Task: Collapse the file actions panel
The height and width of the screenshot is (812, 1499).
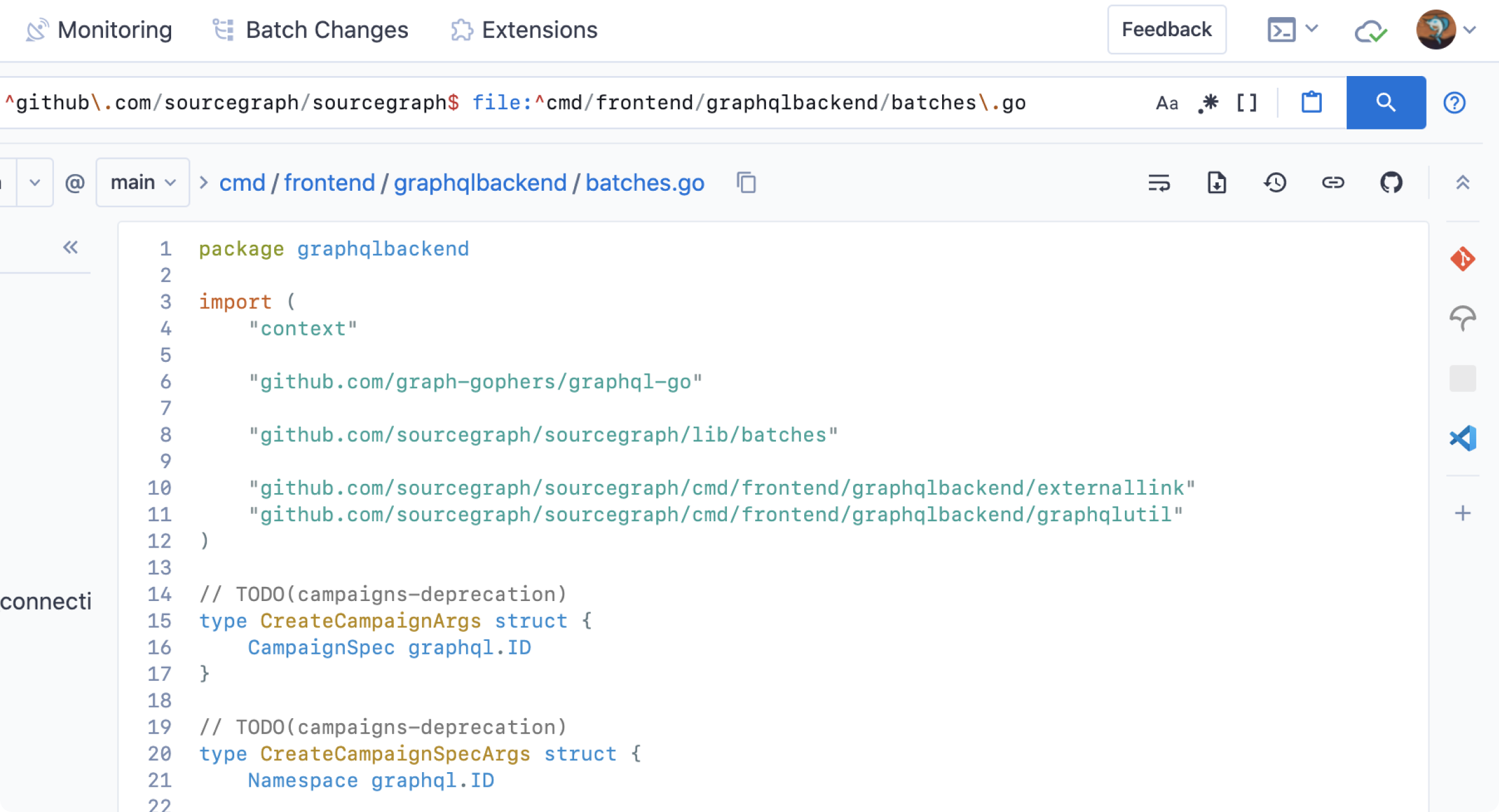Action: [x=1464, y=182]
